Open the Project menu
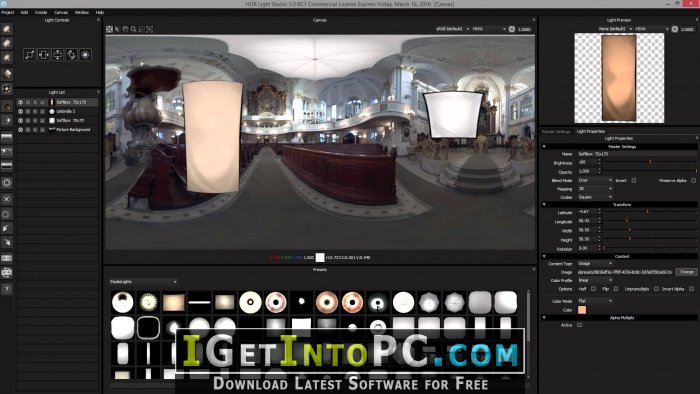Viewport: 700px width, 394px height. point(8,12)
